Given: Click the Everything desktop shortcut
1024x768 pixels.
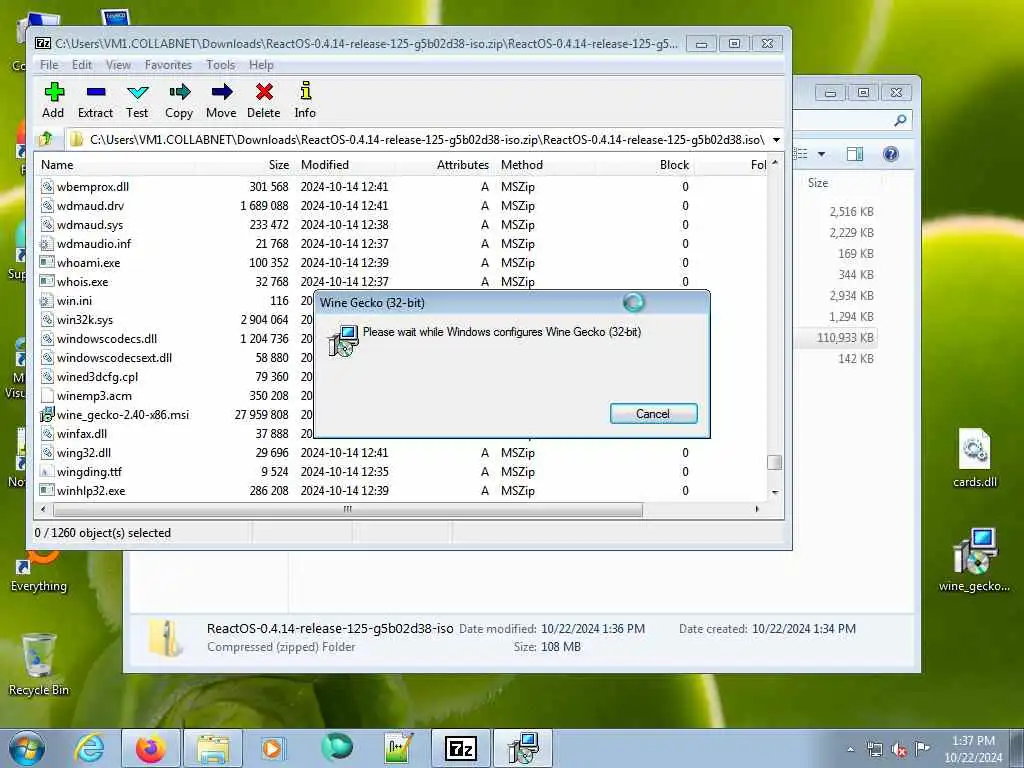Looking at the screenshot, I should [39, 573].
